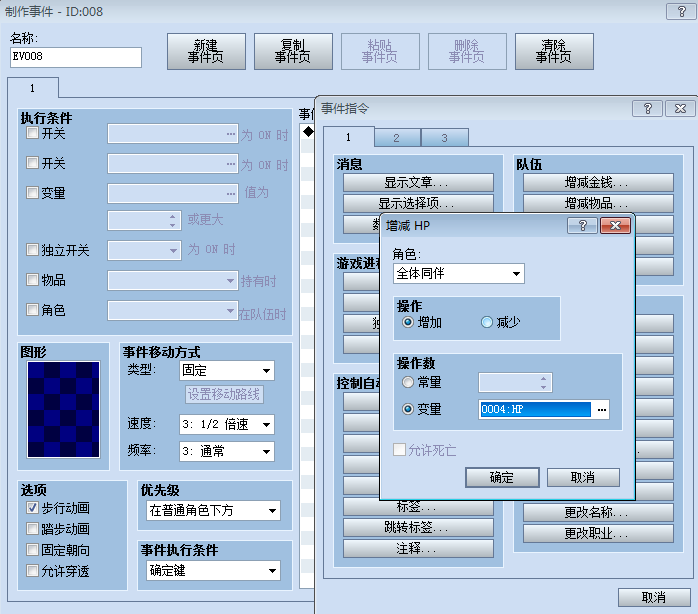Open 优先级 在普通角色下方 dropdown
Screen dimensions: 698x614
[213, 510]
